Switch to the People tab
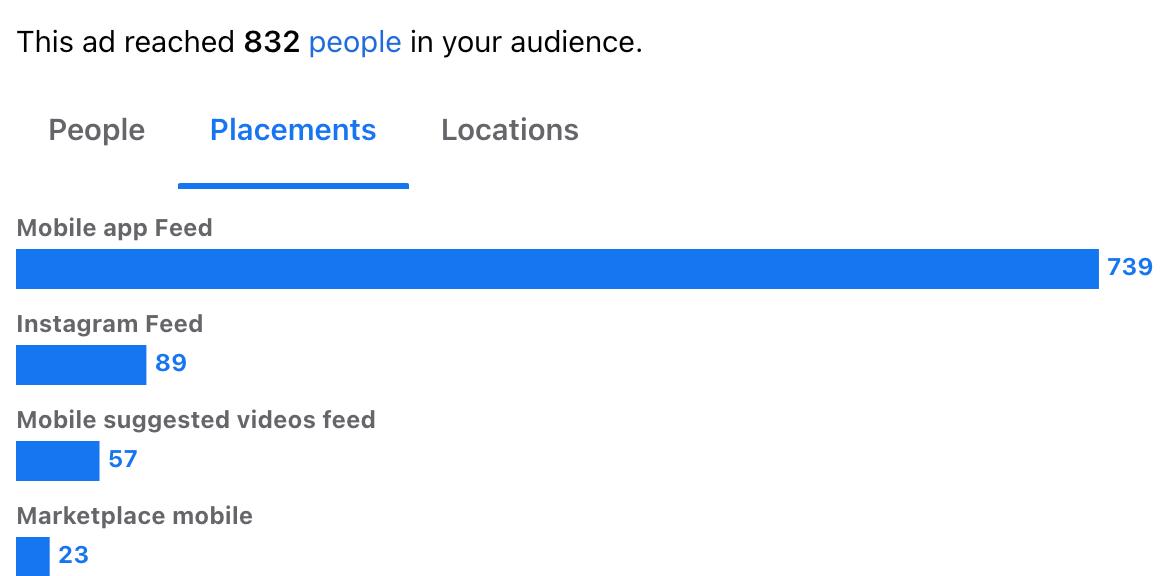The image size is (1168, 576). (97, 130)
